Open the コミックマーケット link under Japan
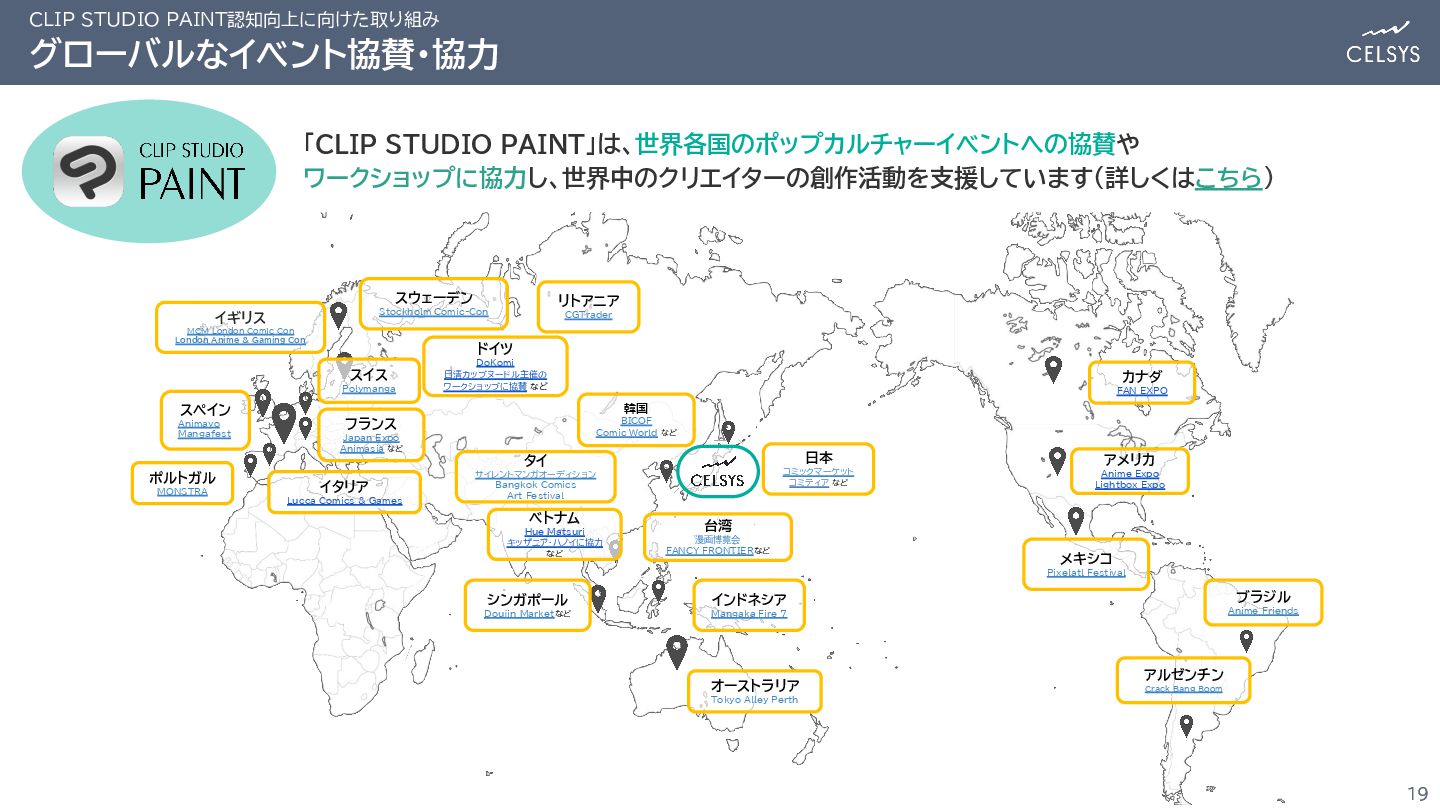The width and height of the screenshot is (1440, 810). (x=818, y=471)
